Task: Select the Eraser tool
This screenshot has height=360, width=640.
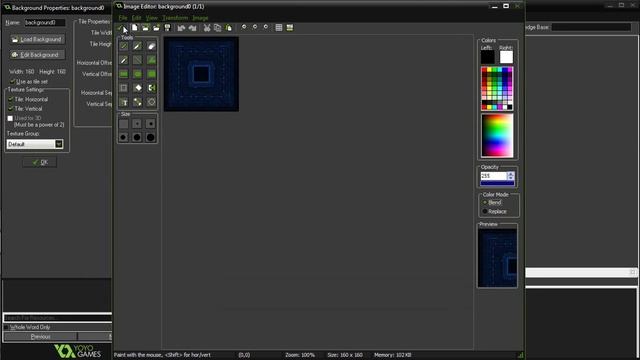Action: tap(151, 47)
